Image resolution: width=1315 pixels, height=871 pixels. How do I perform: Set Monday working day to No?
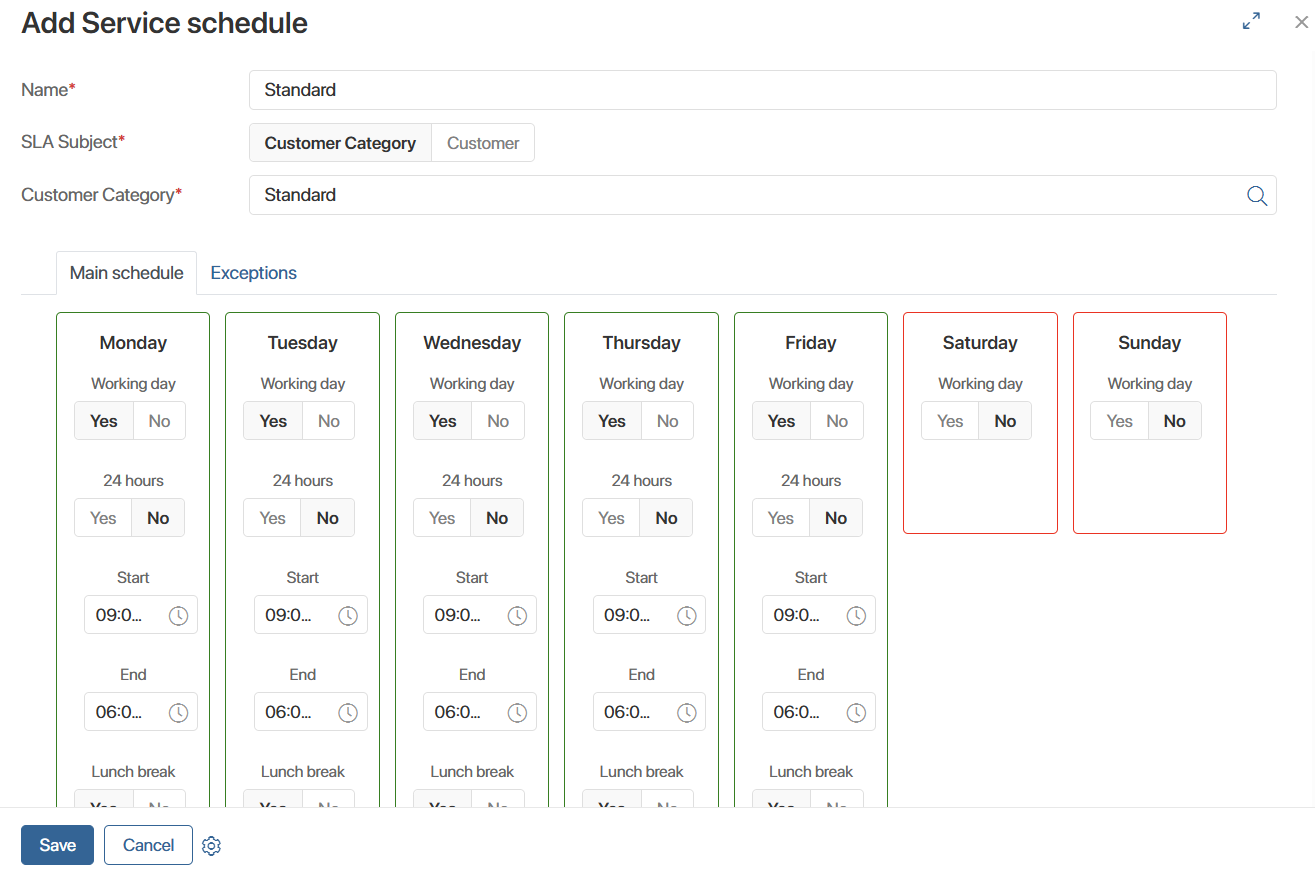coord(159,422)
